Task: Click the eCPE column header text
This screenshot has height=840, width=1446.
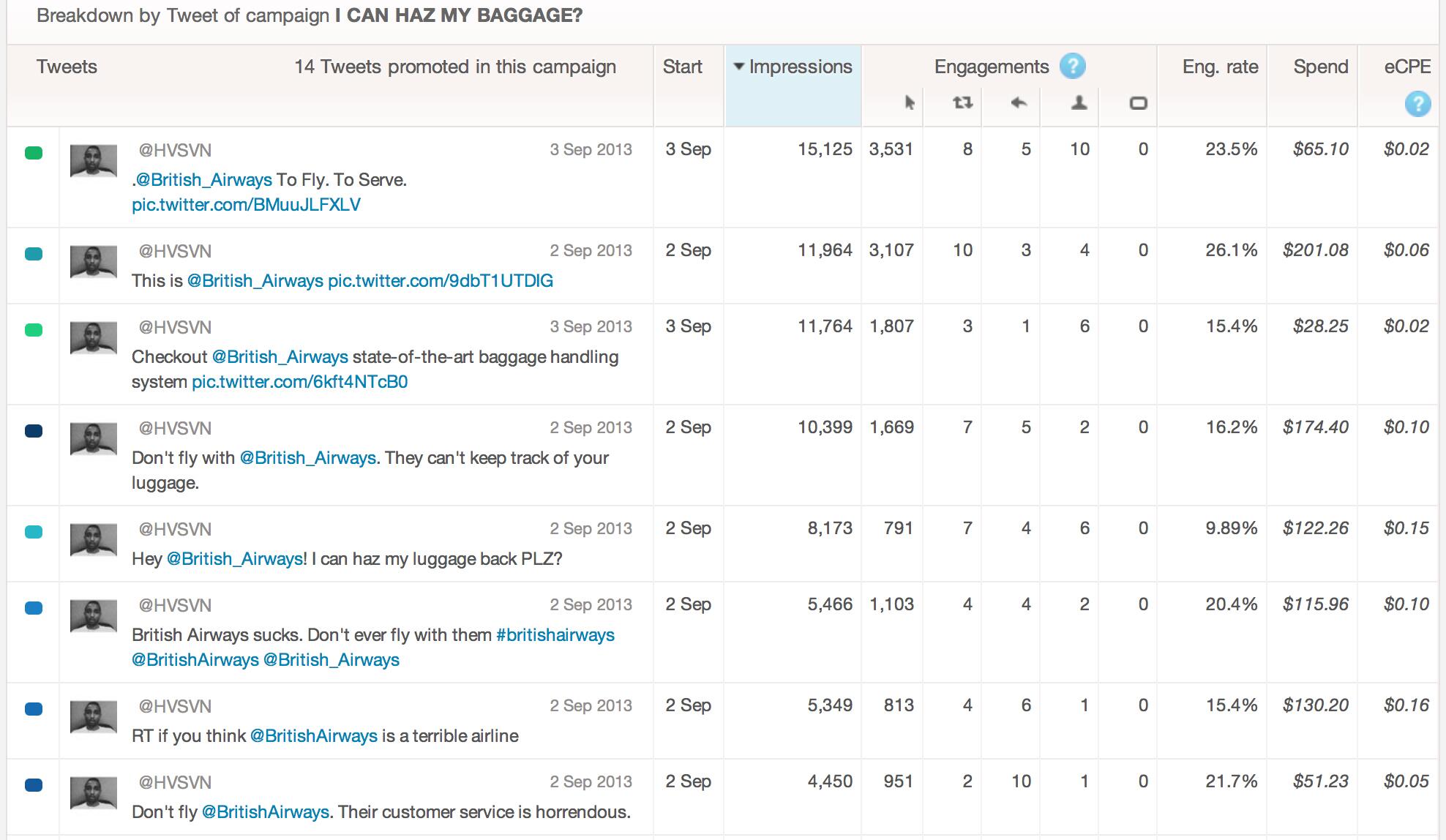Action: pyautogui.click(x=1407, y=67)
